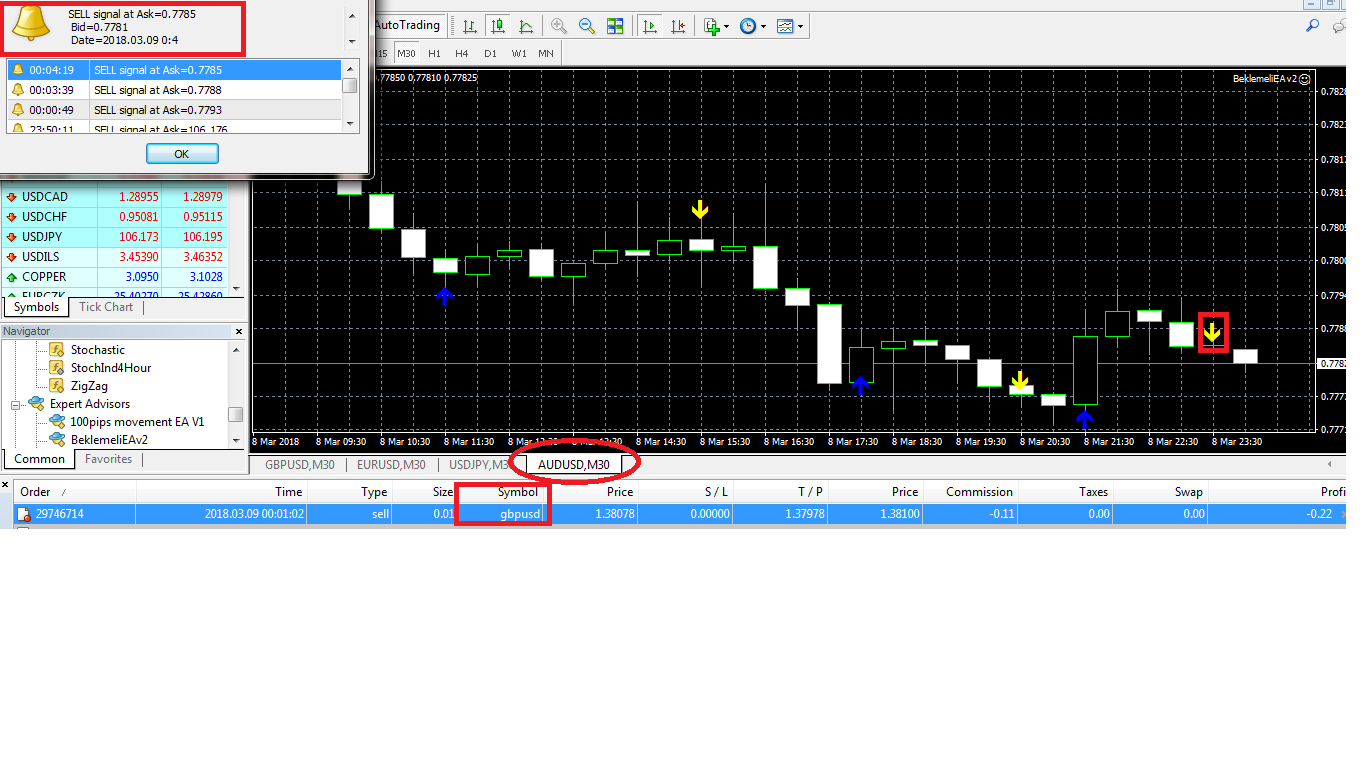Open the Favorites tab in Navigator
Screen dimensions: 1366x768
point(108,459)
